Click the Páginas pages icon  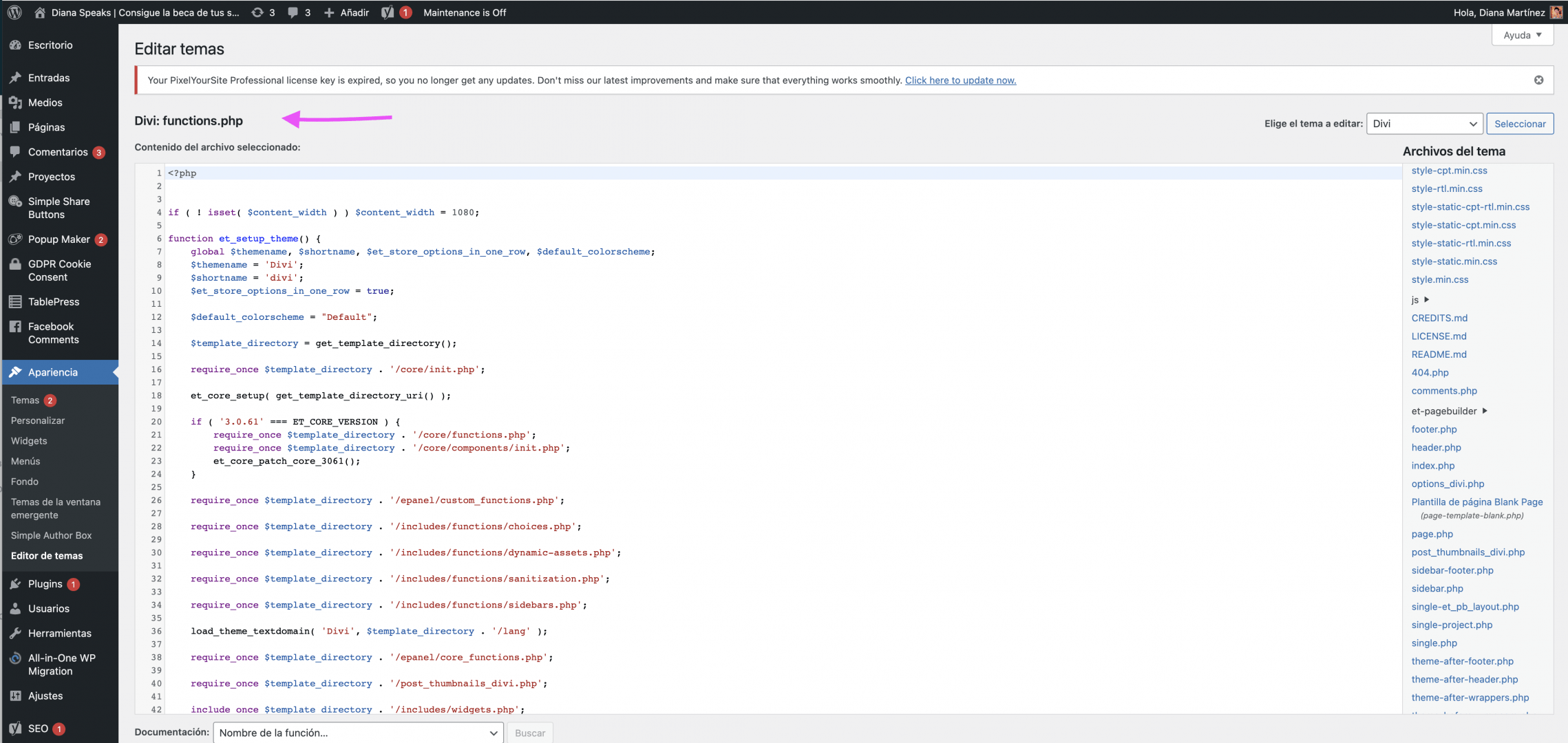pyautogui.click(x=15, y=127)
